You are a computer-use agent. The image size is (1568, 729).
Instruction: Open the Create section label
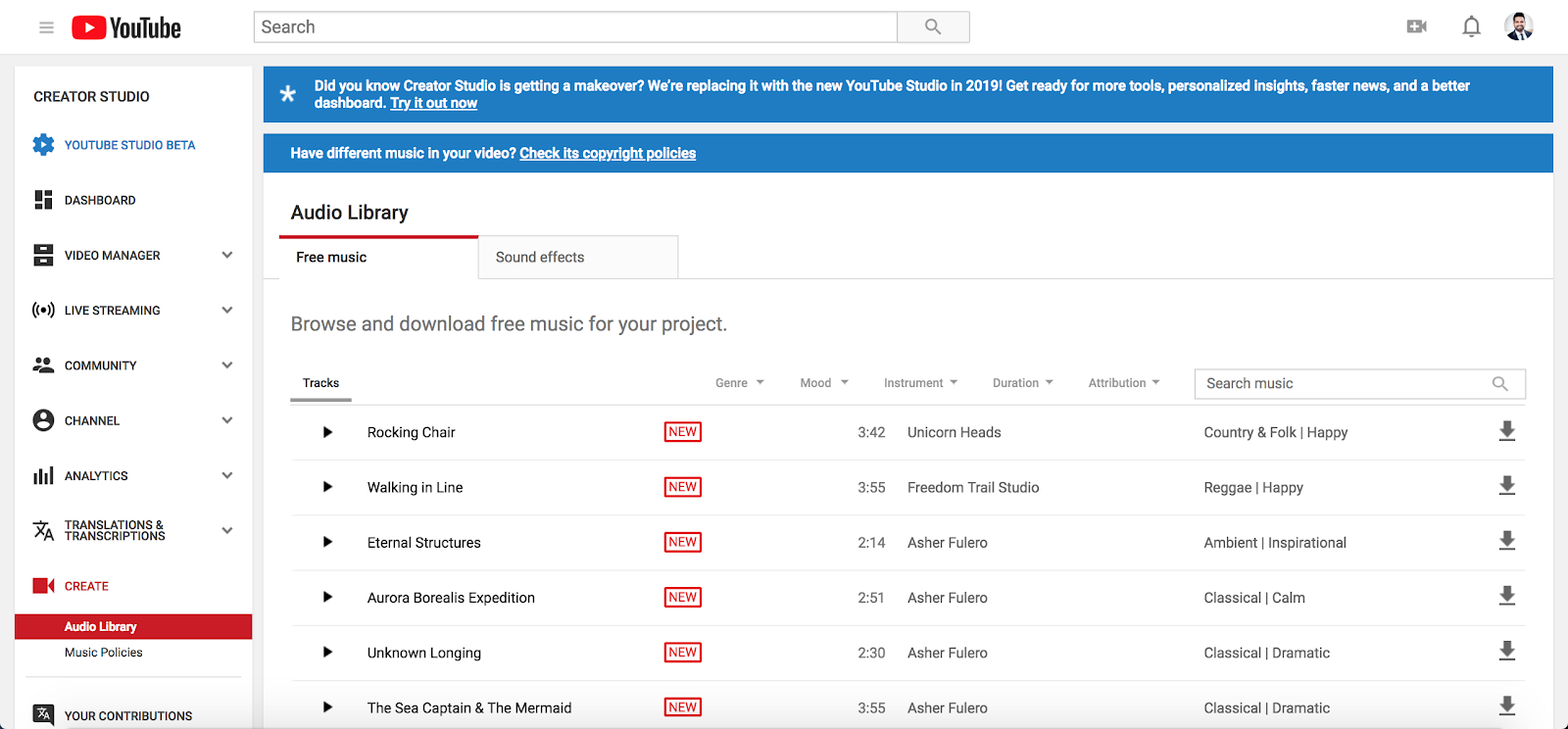[x=86, y=586]
